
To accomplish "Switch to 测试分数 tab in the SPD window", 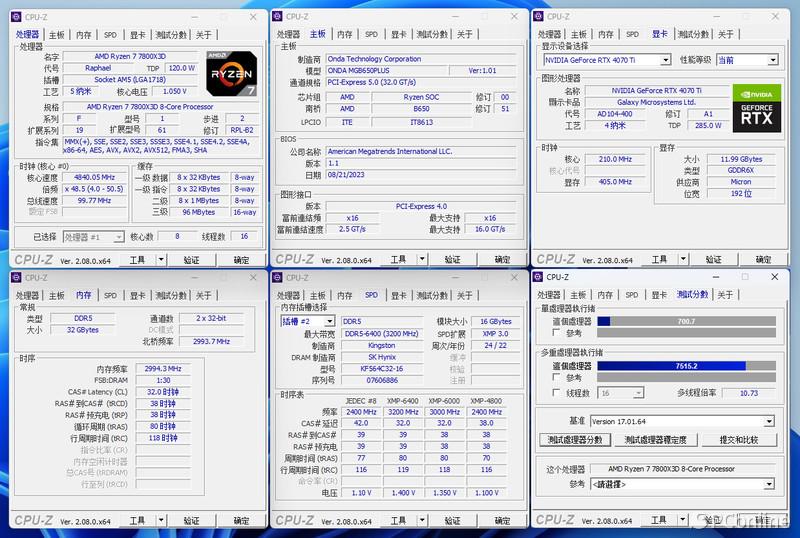I will (x=432, y=296).
